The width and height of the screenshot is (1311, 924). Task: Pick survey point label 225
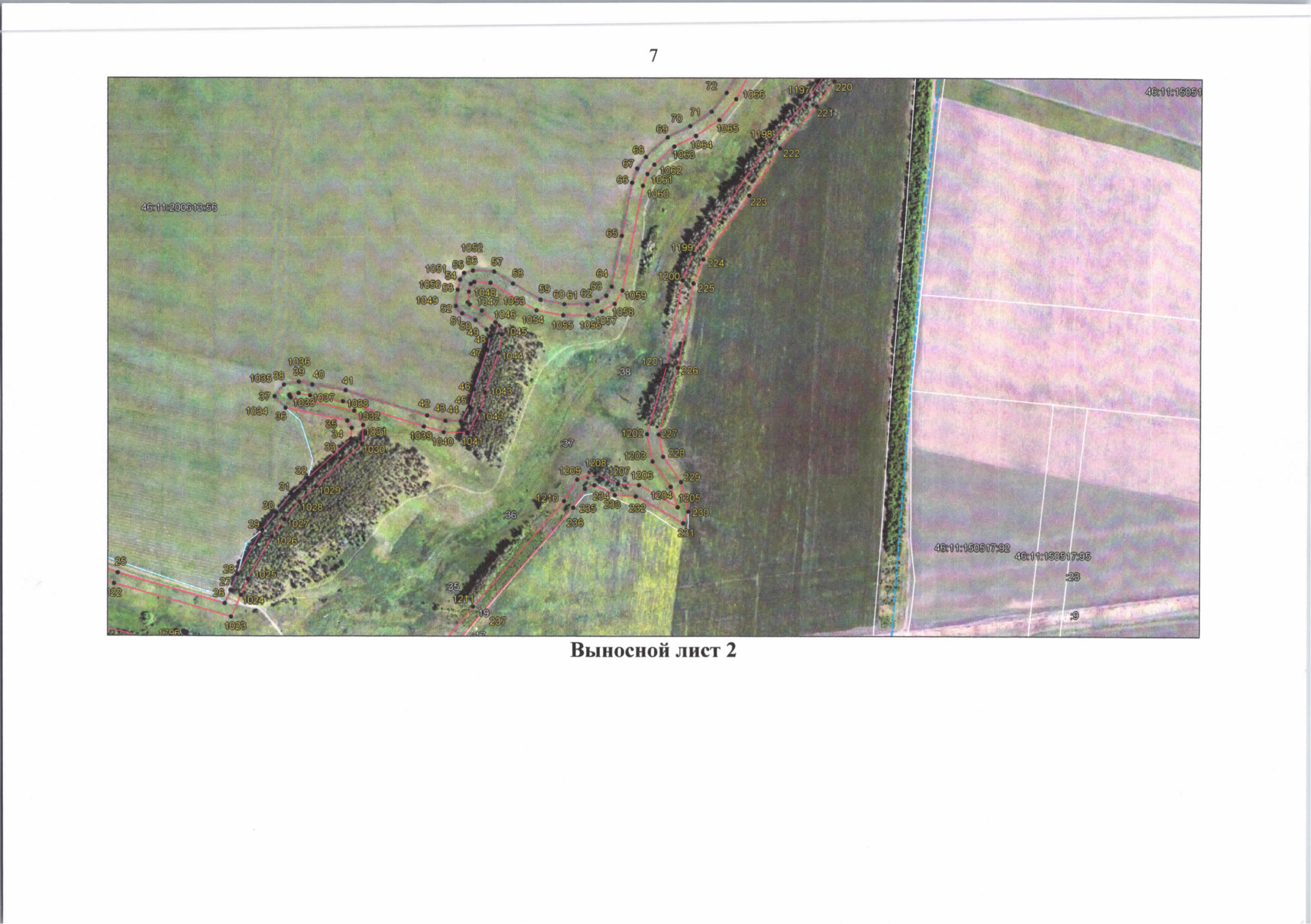coord(706,288)
